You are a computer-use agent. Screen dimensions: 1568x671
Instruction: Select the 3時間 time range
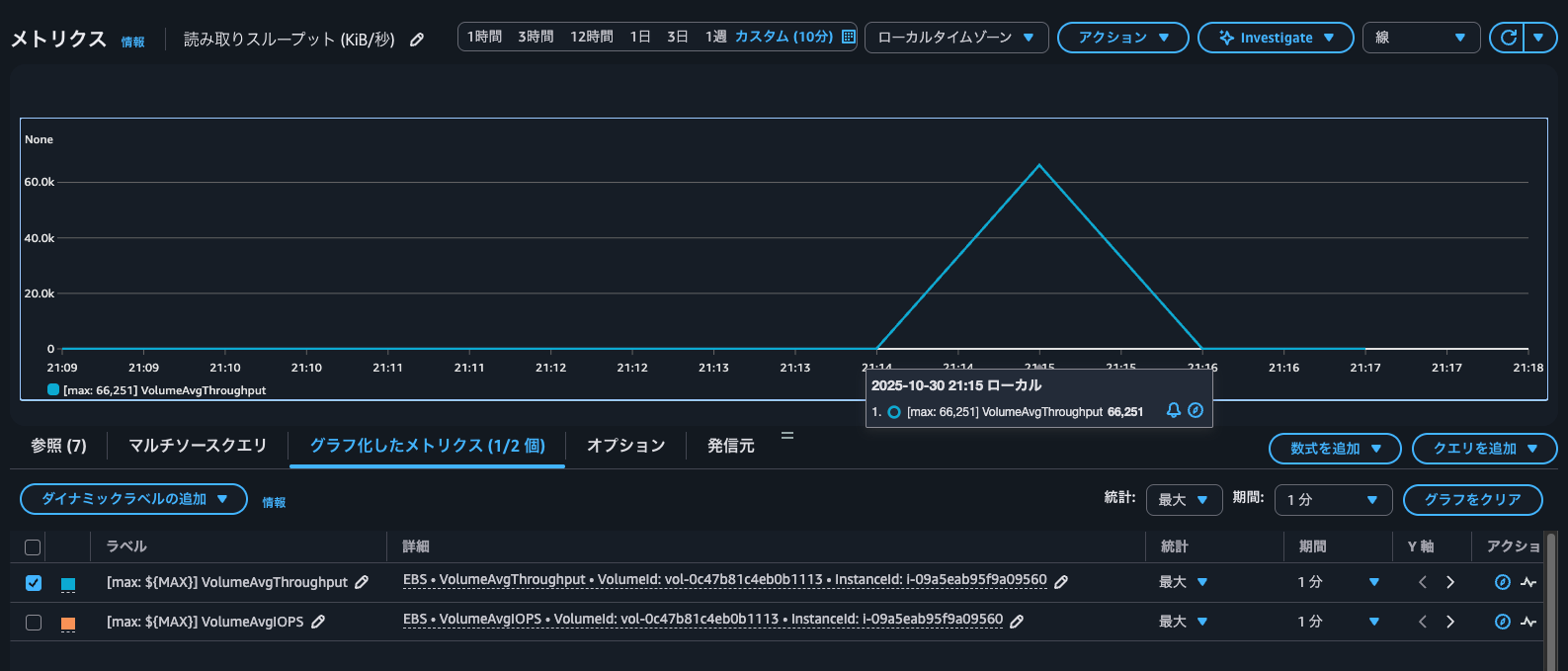pyautogui.click(x=536, y=37)
